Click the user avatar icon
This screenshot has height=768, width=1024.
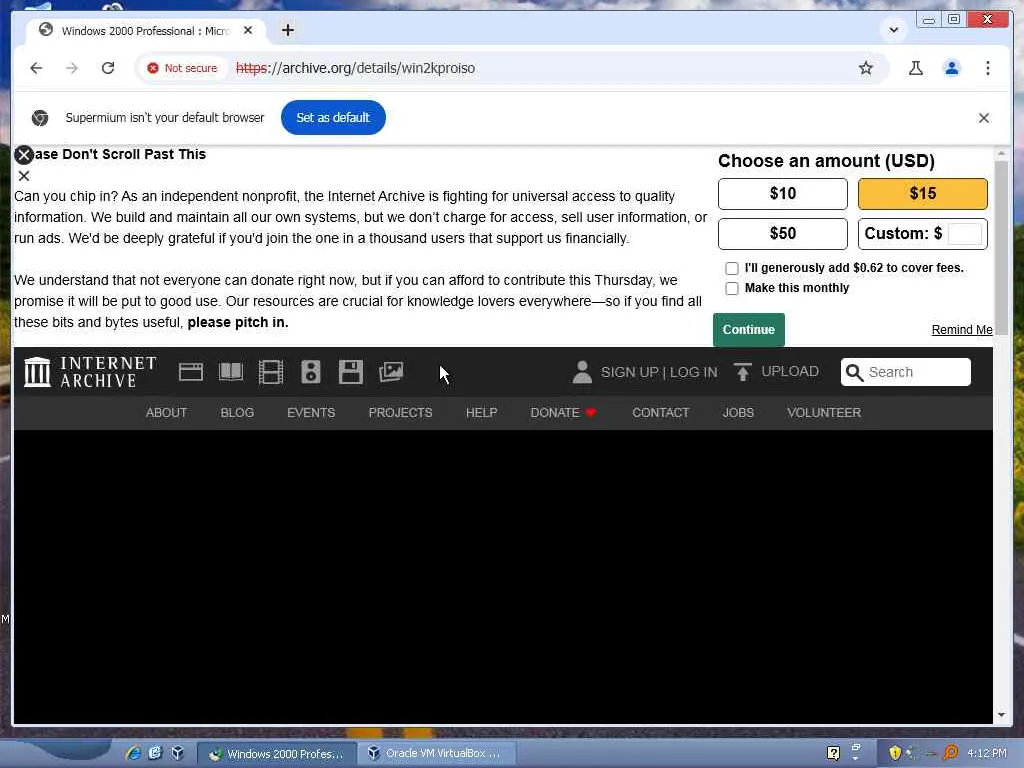pos(582,372)
